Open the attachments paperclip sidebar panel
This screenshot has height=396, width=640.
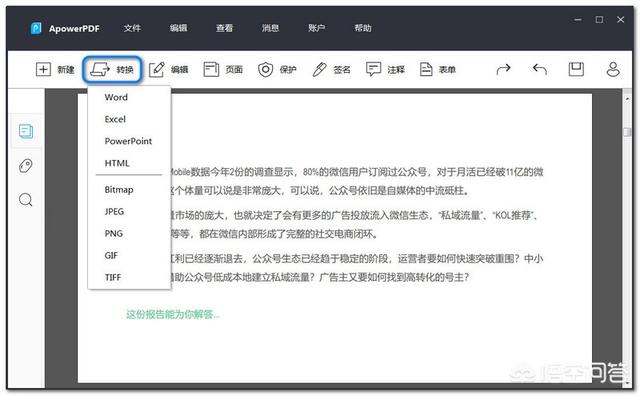26,166
